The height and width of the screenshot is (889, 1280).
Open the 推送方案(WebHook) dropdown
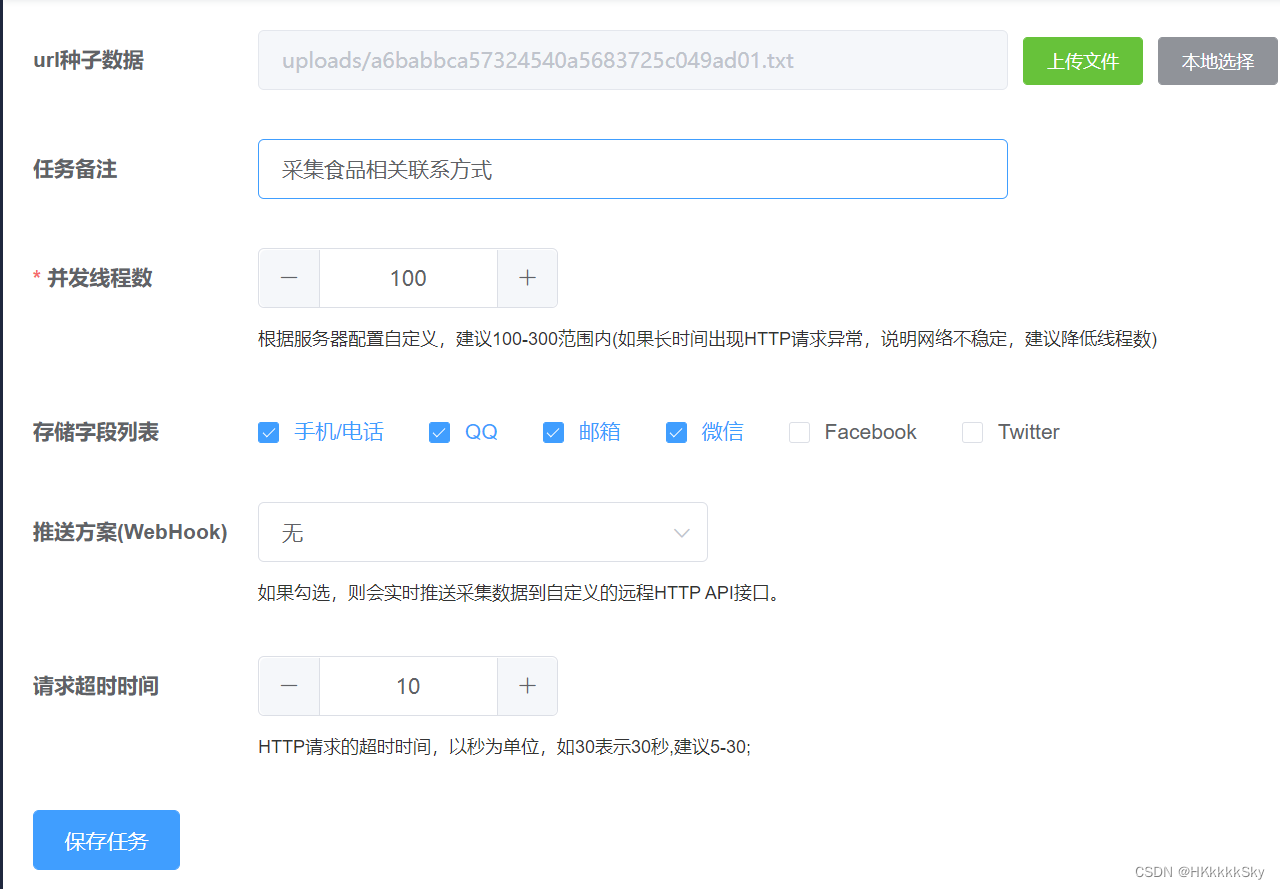click(483, 532)
